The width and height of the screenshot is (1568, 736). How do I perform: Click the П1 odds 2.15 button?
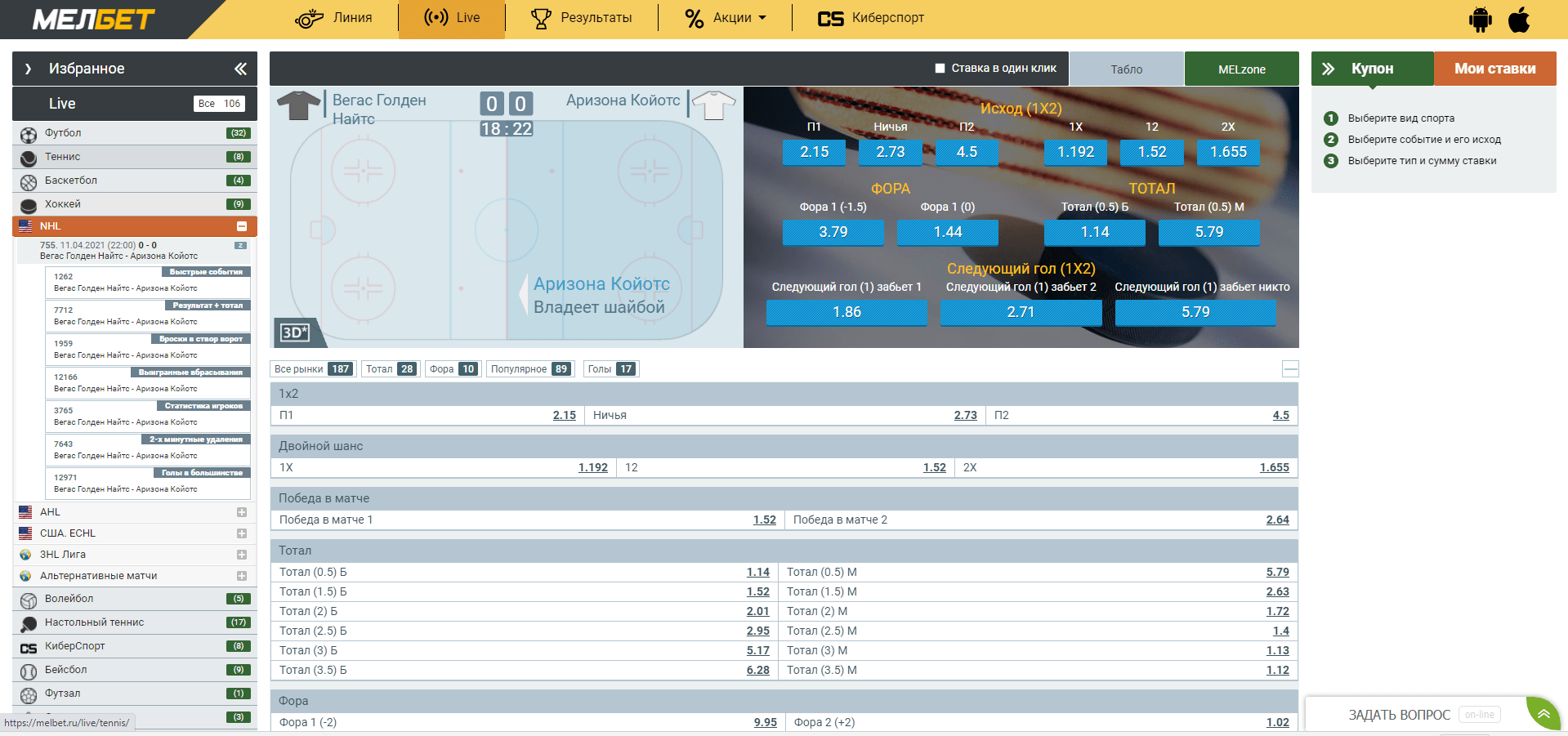click(814, 152)
